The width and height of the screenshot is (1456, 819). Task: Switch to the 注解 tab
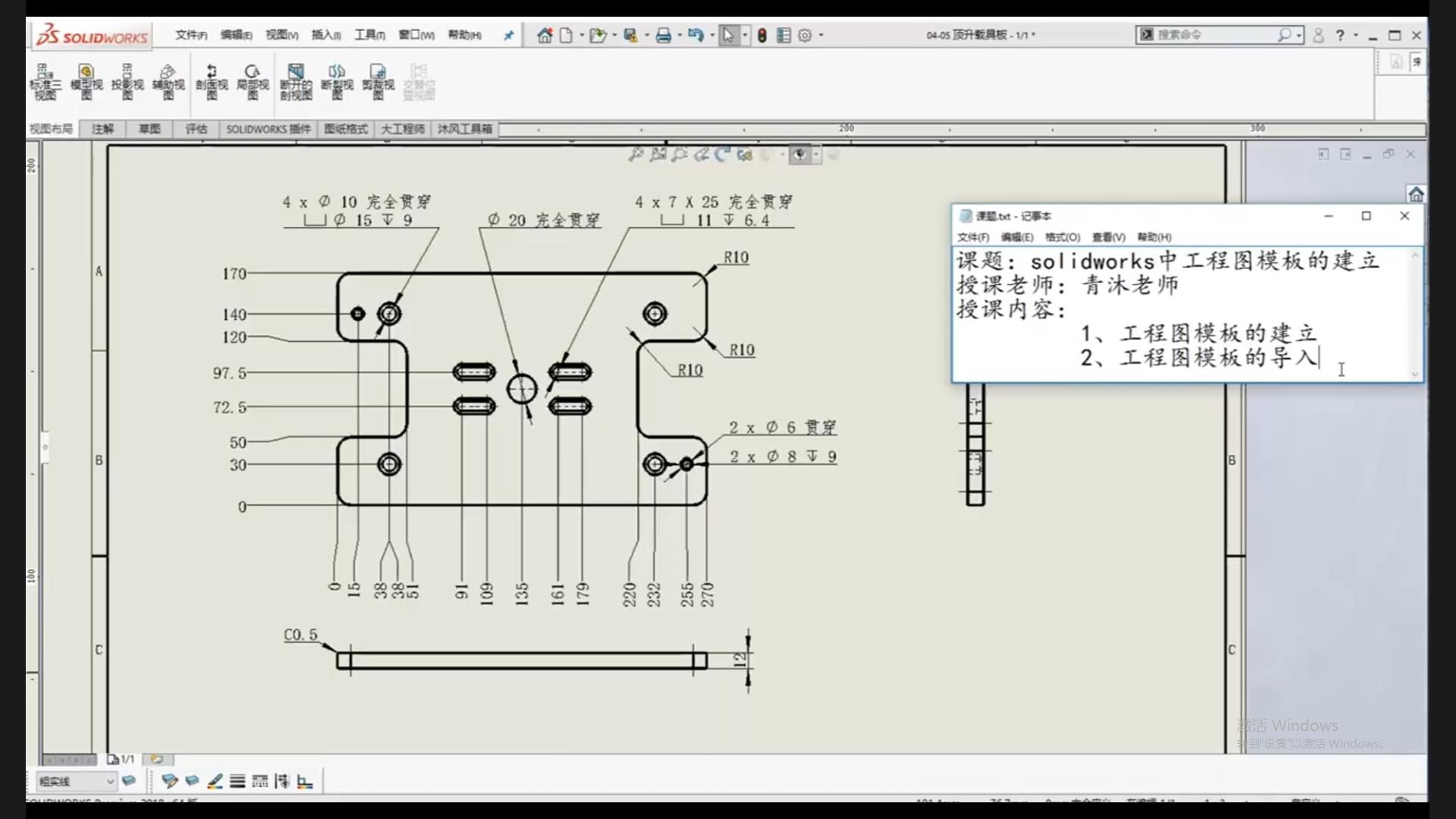click(102, 129)
